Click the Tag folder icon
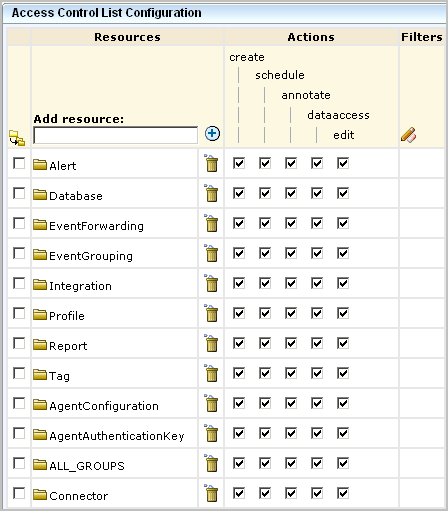 (x=40, y=374)
